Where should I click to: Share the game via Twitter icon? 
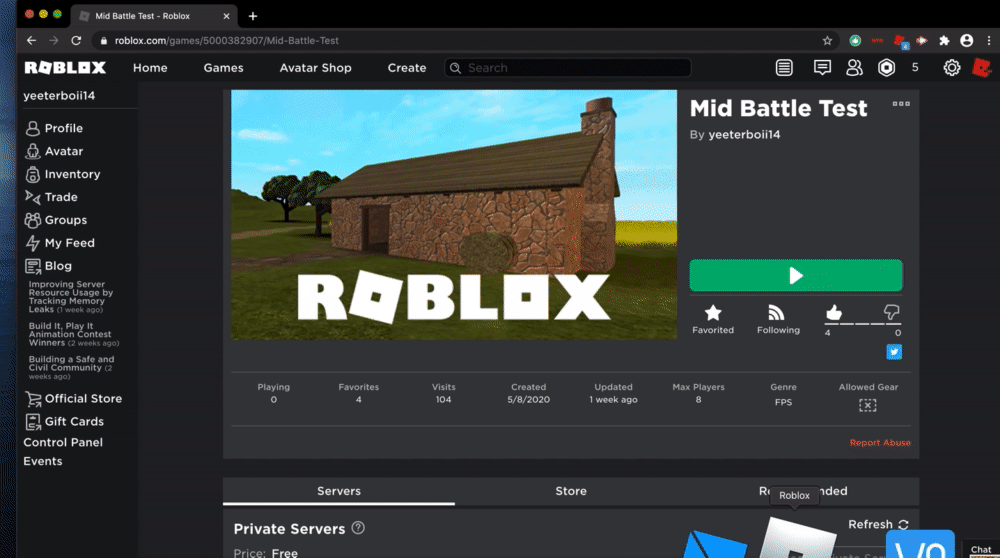(x=894, y=351)
